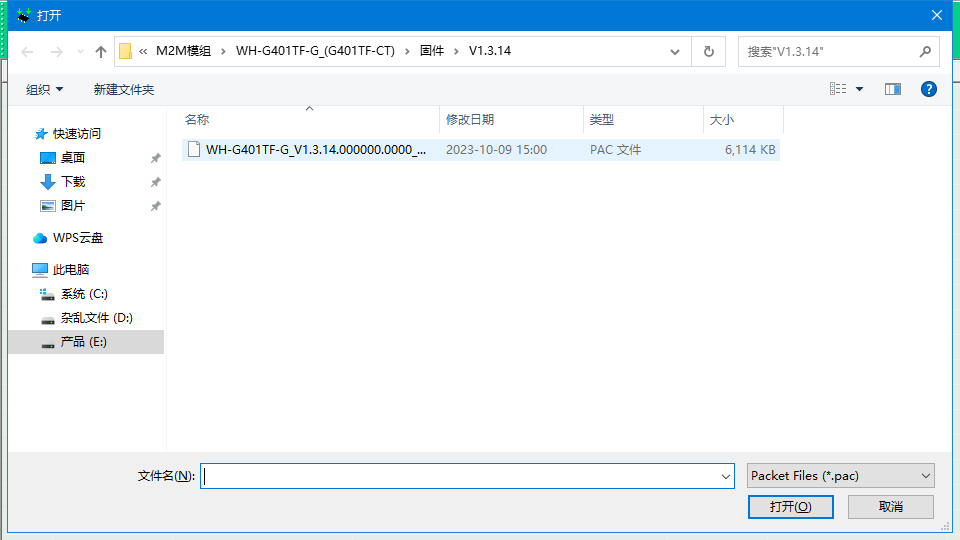Open the 组织 menu
The image size is (960, 540).
pyautogui.click(x=44, y=89)
